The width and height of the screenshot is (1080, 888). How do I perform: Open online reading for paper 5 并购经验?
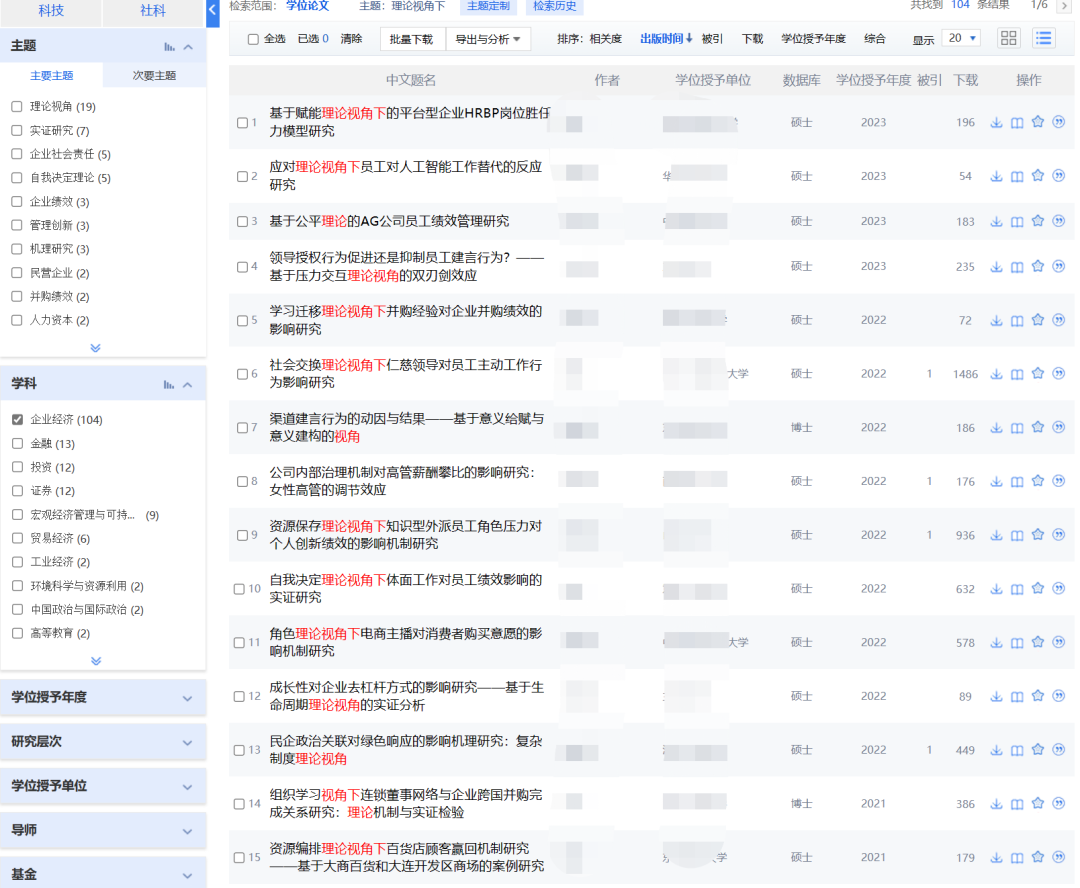click(x=1017, y=320)
